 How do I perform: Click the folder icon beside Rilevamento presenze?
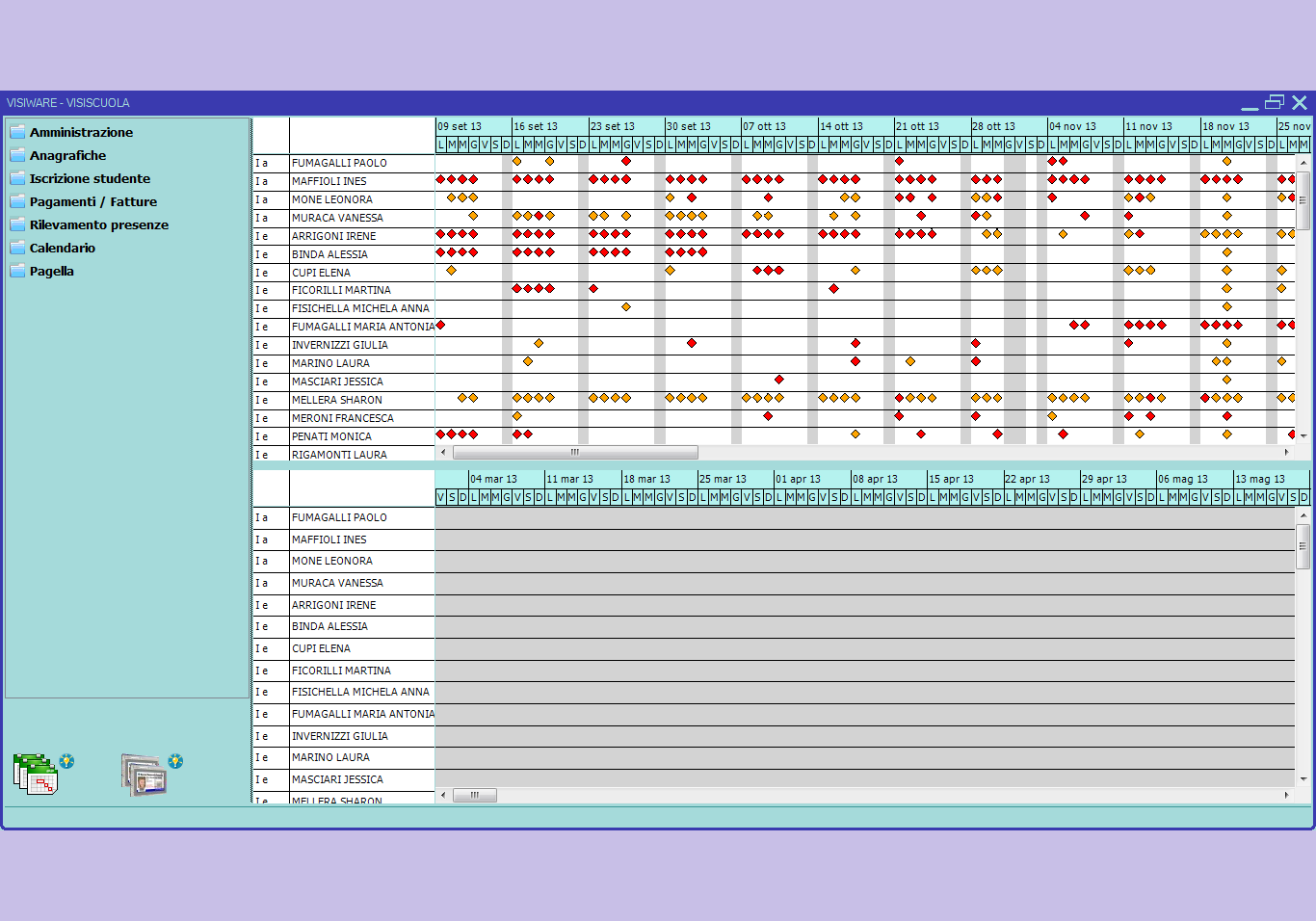coord(17,224)
